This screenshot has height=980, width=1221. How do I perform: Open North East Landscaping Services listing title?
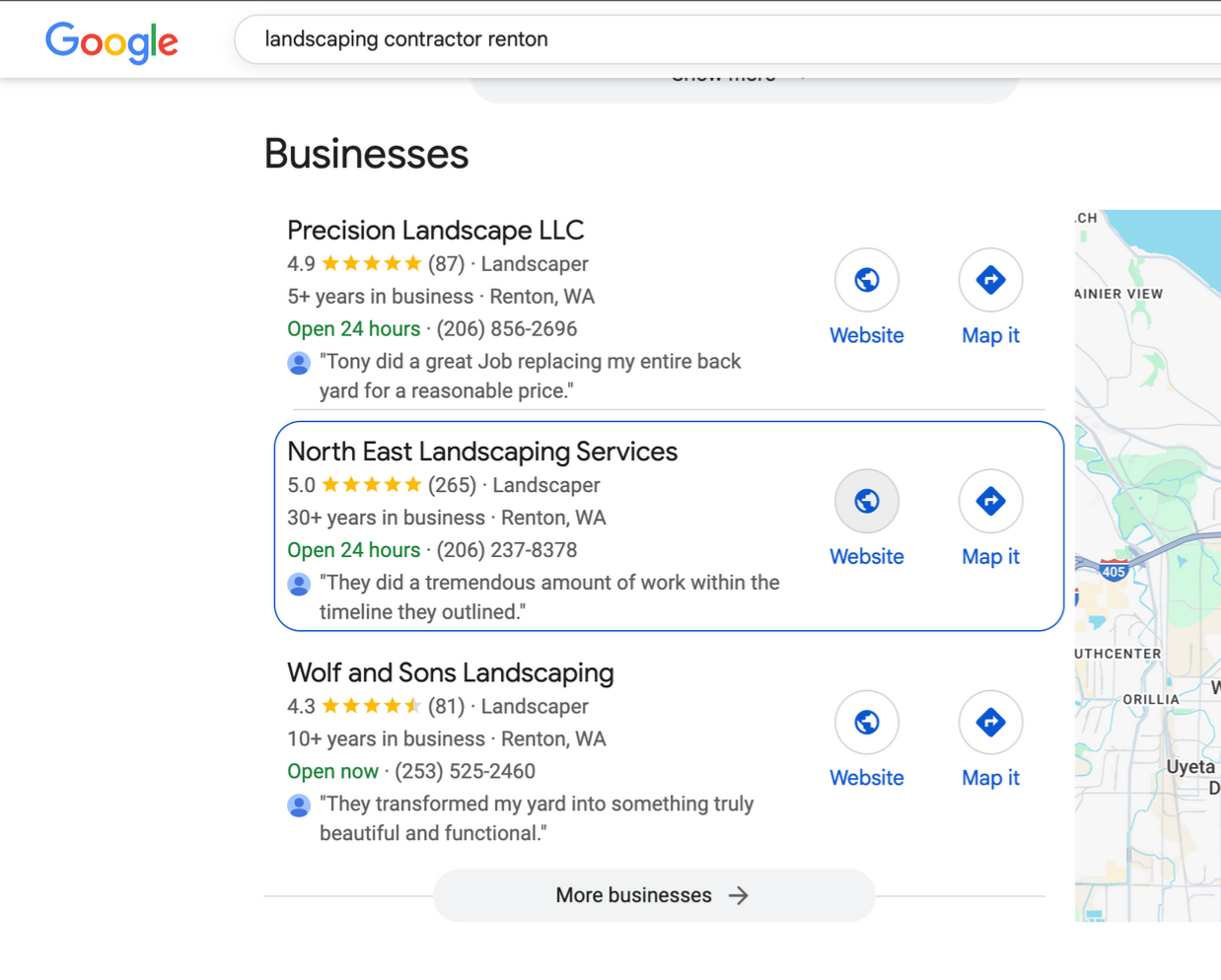pyautogui.click(x=482, y=452)
